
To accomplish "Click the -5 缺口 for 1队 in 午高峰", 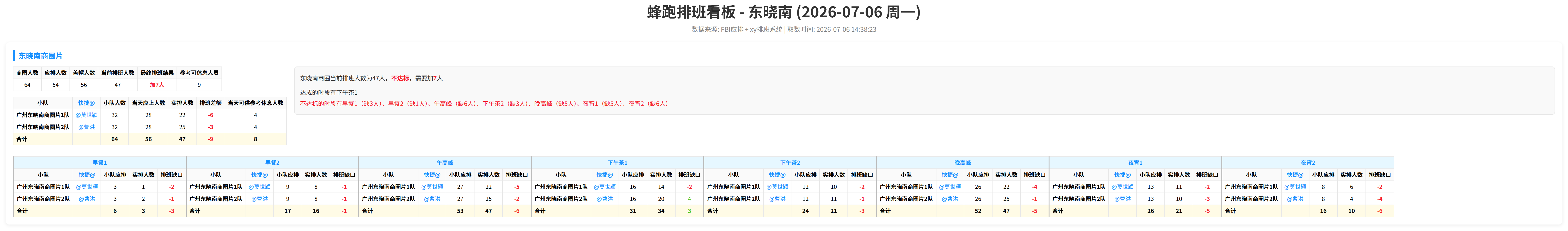I will point(517,187).
